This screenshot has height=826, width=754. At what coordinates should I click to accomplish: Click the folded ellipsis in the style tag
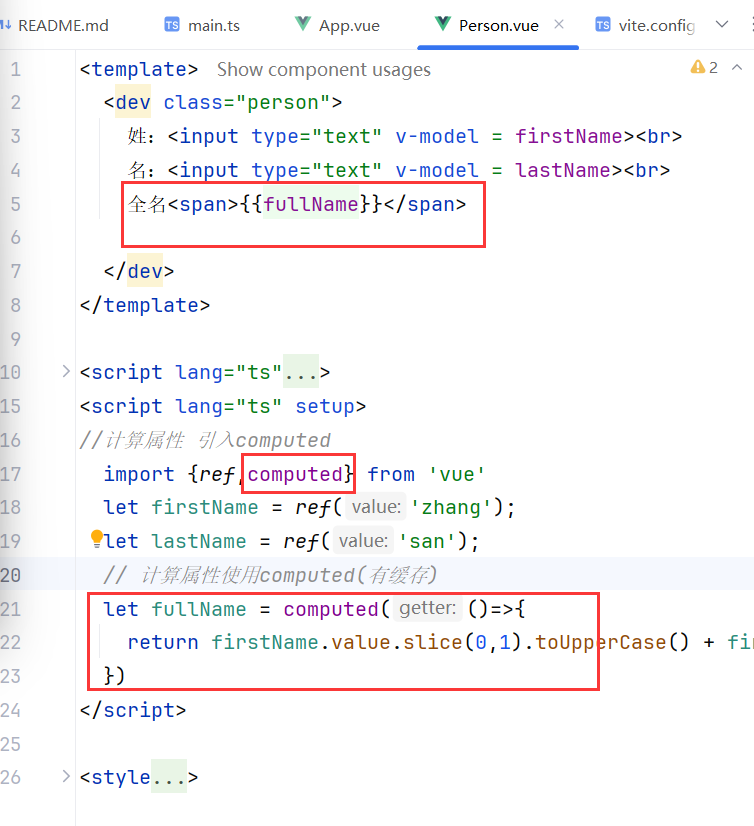169,777
